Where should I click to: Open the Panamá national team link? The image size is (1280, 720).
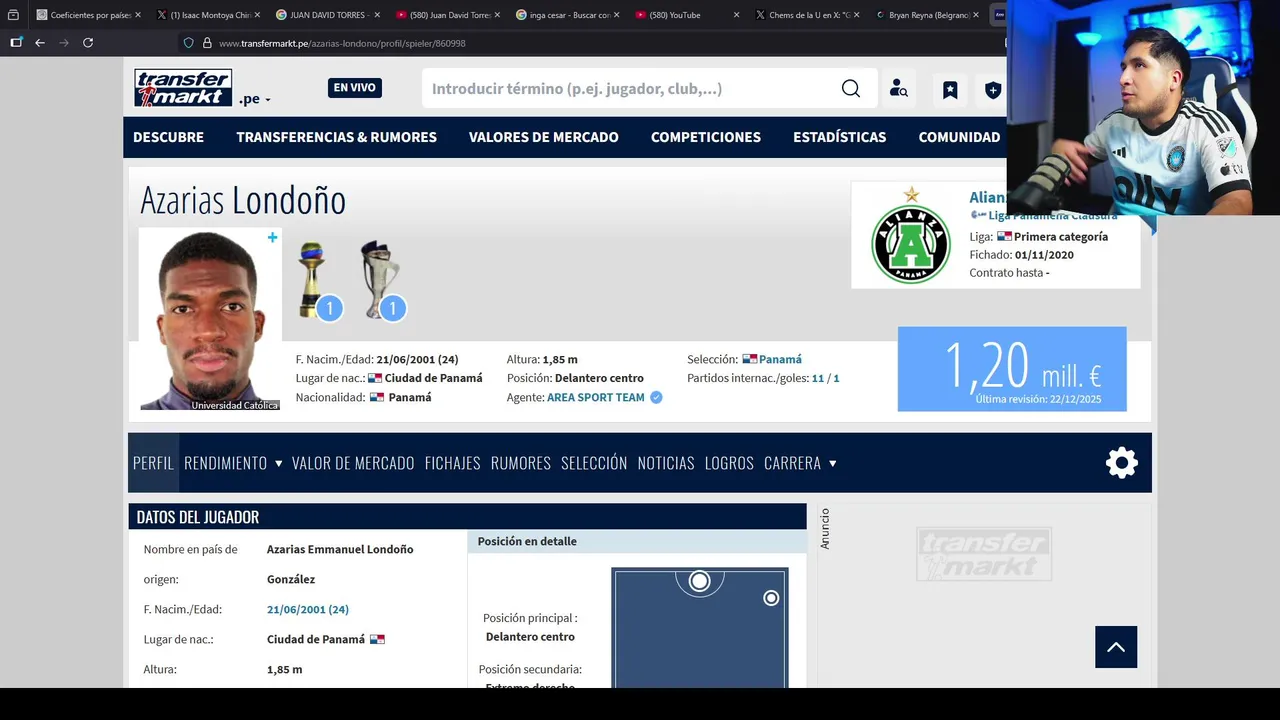pyautogui.click(x=780, y=359)
